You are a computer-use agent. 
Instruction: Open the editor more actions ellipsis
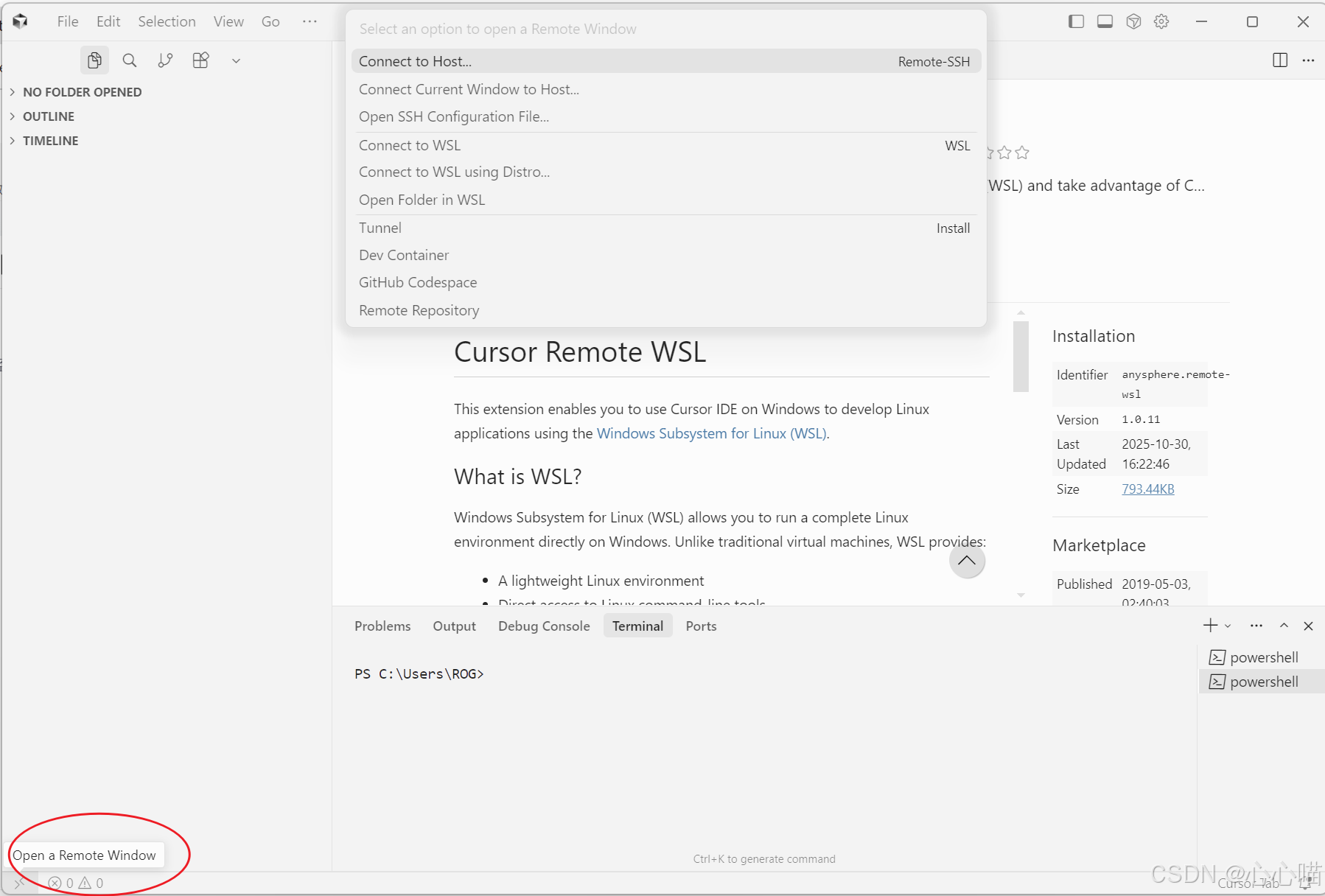pyautogui.click(x=1308, y=60)
